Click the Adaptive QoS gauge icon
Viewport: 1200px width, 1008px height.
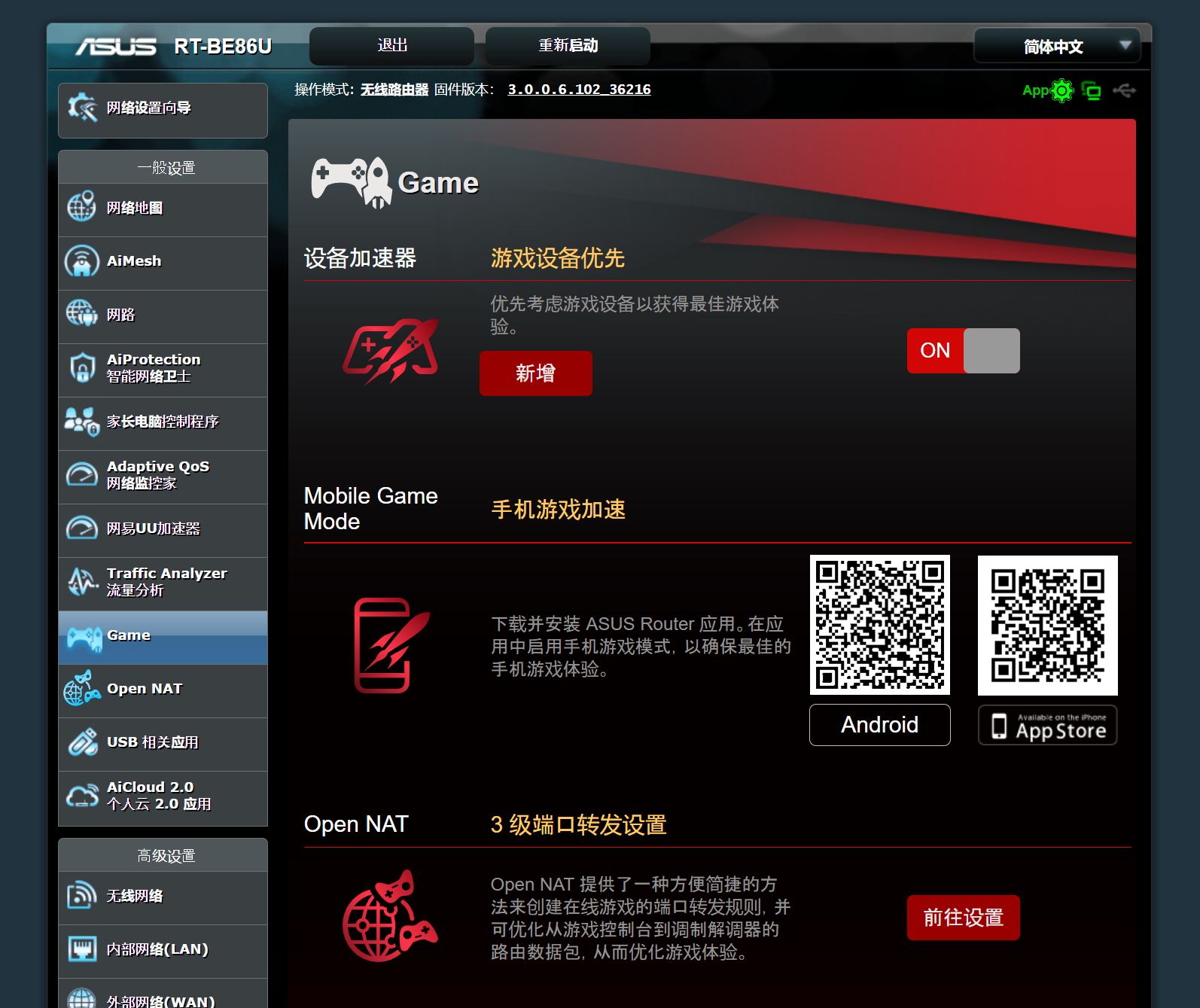81,475
